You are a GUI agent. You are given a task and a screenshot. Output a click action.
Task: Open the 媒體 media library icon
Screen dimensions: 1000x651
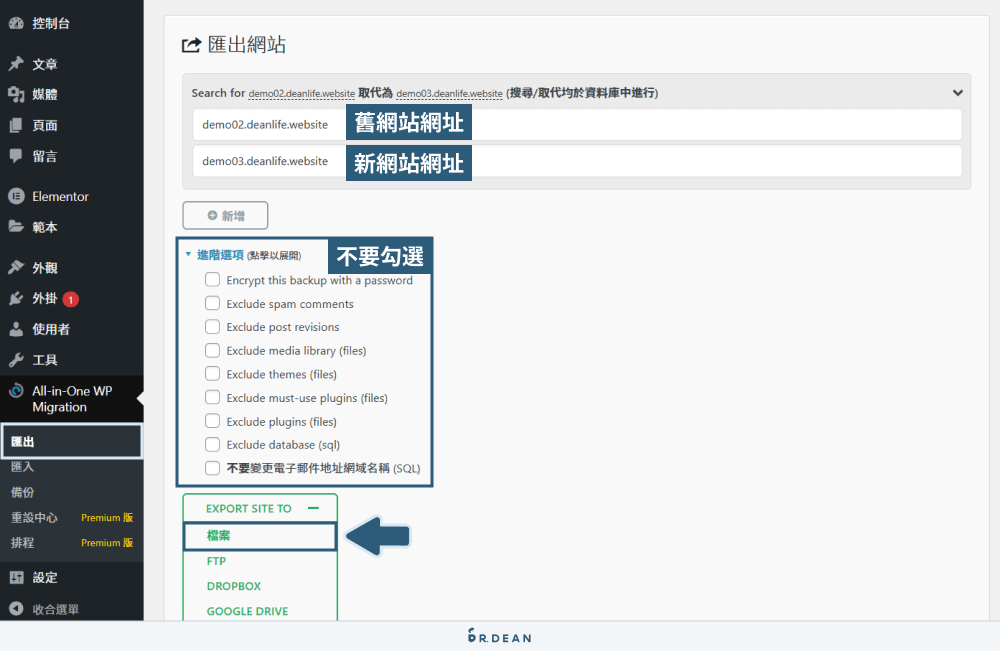(x=14, y=94)
